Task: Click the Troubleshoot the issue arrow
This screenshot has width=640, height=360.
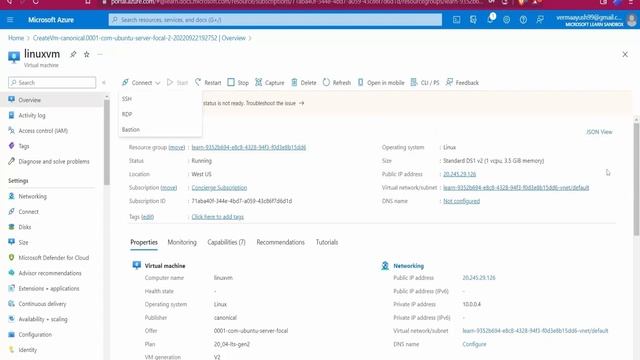Action: pos(302,103)
